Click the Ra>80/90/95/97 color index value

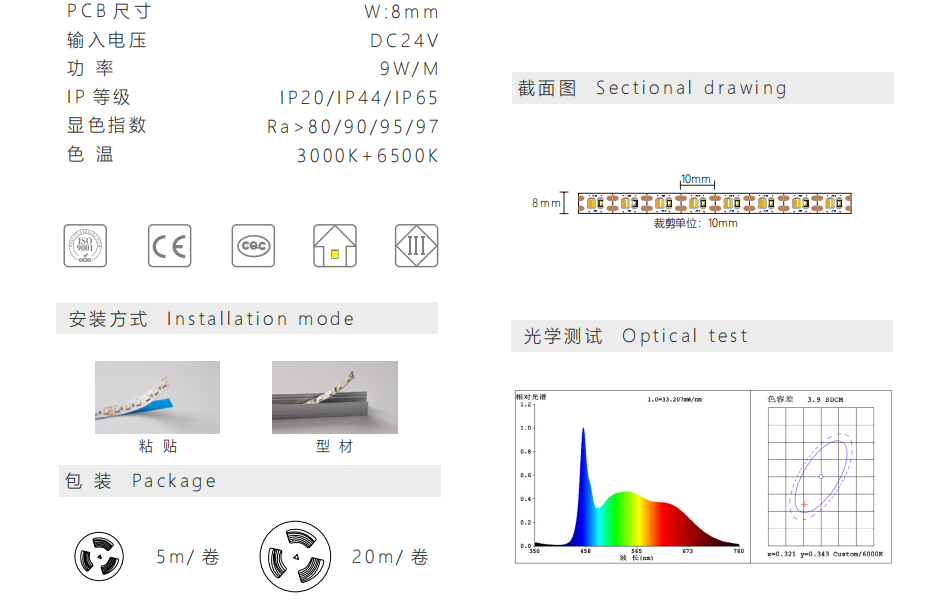(x=352, y=127)
